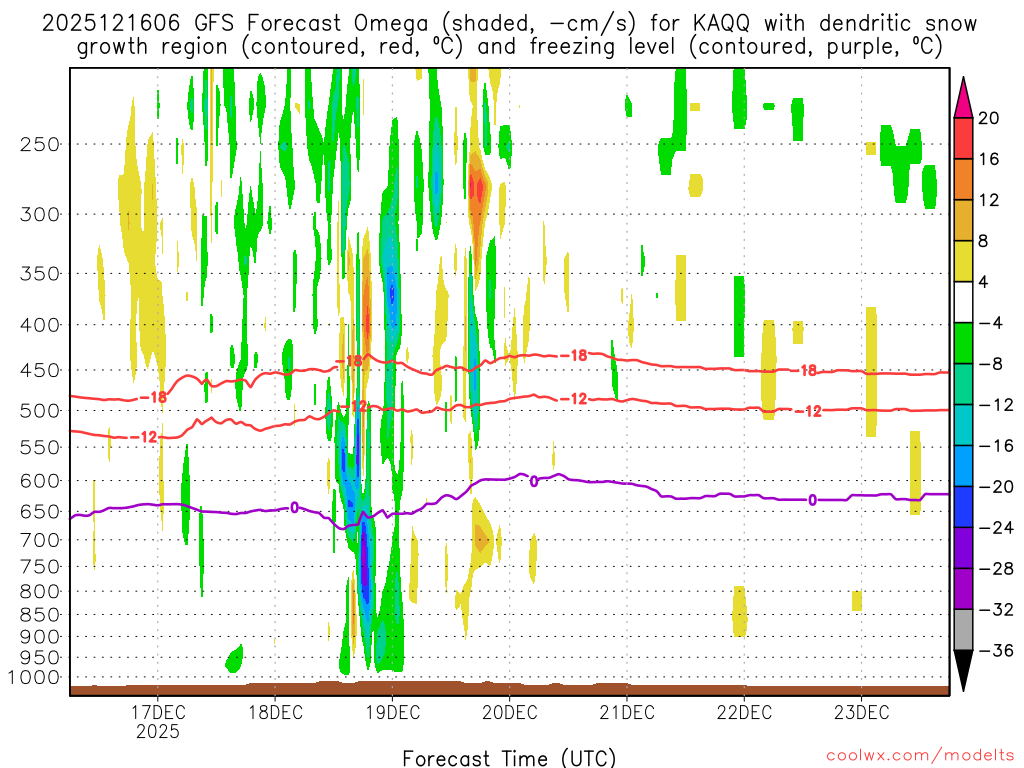The height and width of the screenshot is (768, 1024).
Task: Click the gray swatch between -32 and -36
Action: point(963,630)
